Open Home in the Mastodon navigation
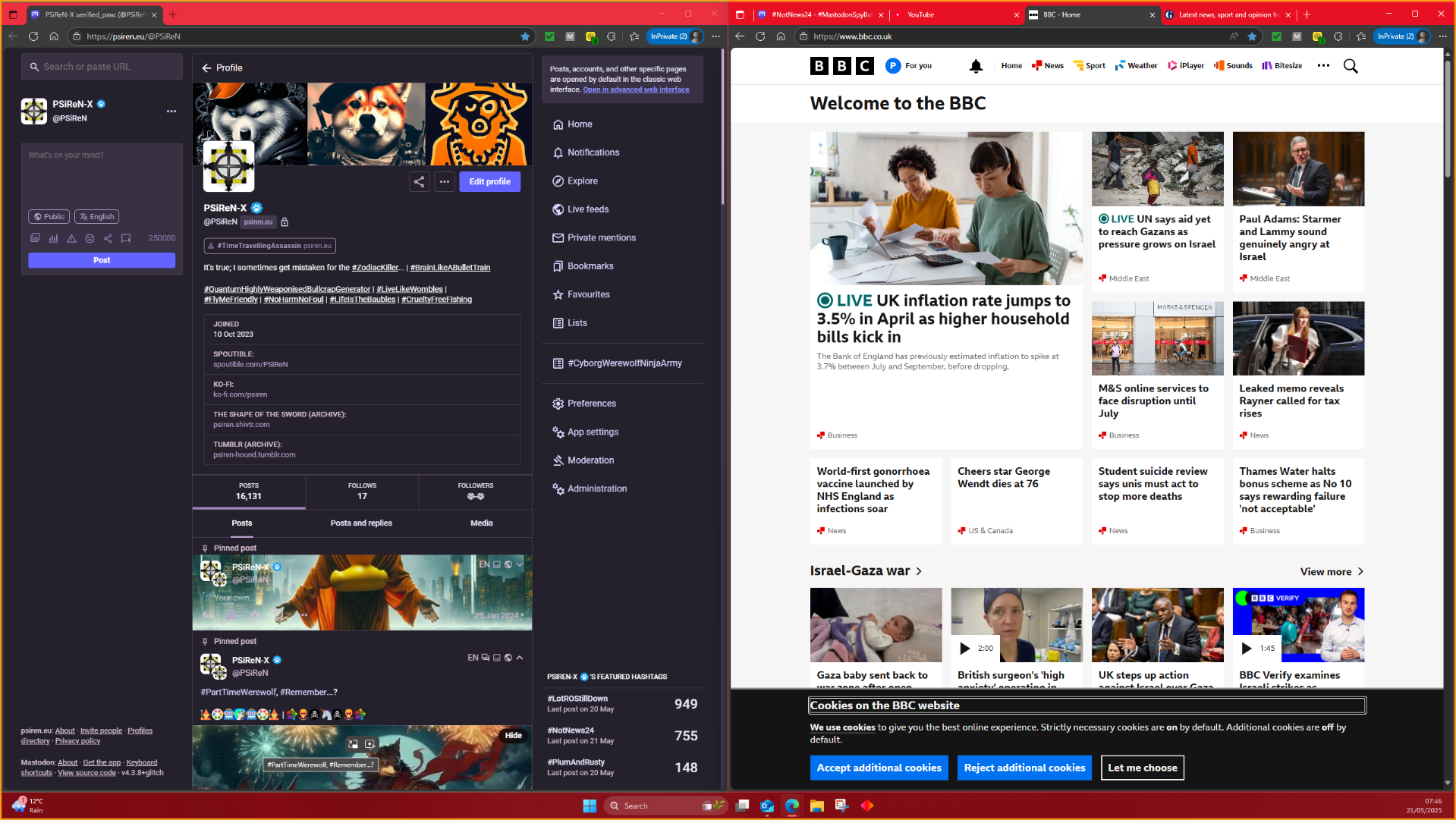The height and width of the screenshot is (820, 1456). (573, 124)
